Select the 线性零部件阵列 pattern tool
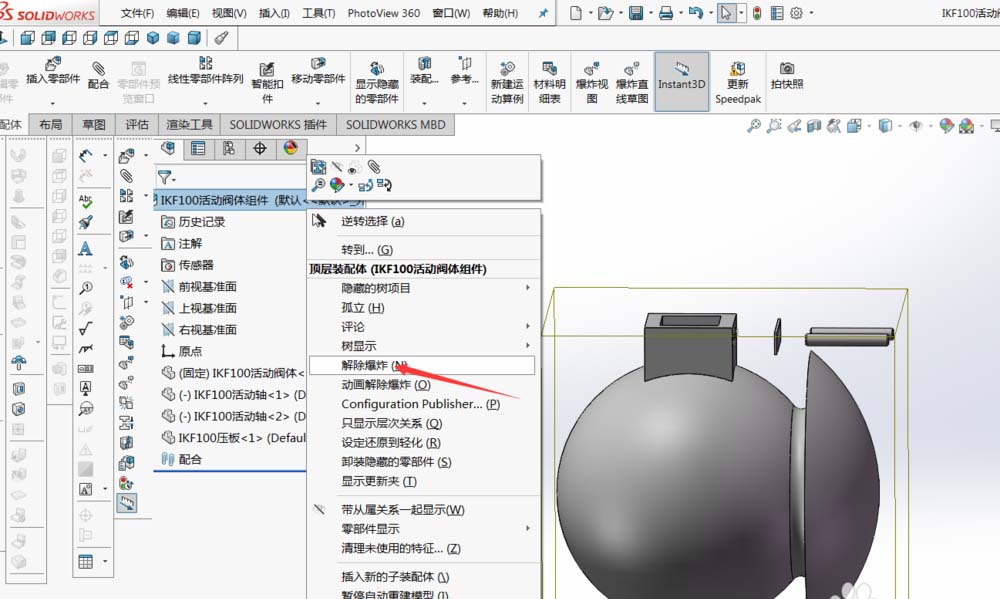 [205, 75]
